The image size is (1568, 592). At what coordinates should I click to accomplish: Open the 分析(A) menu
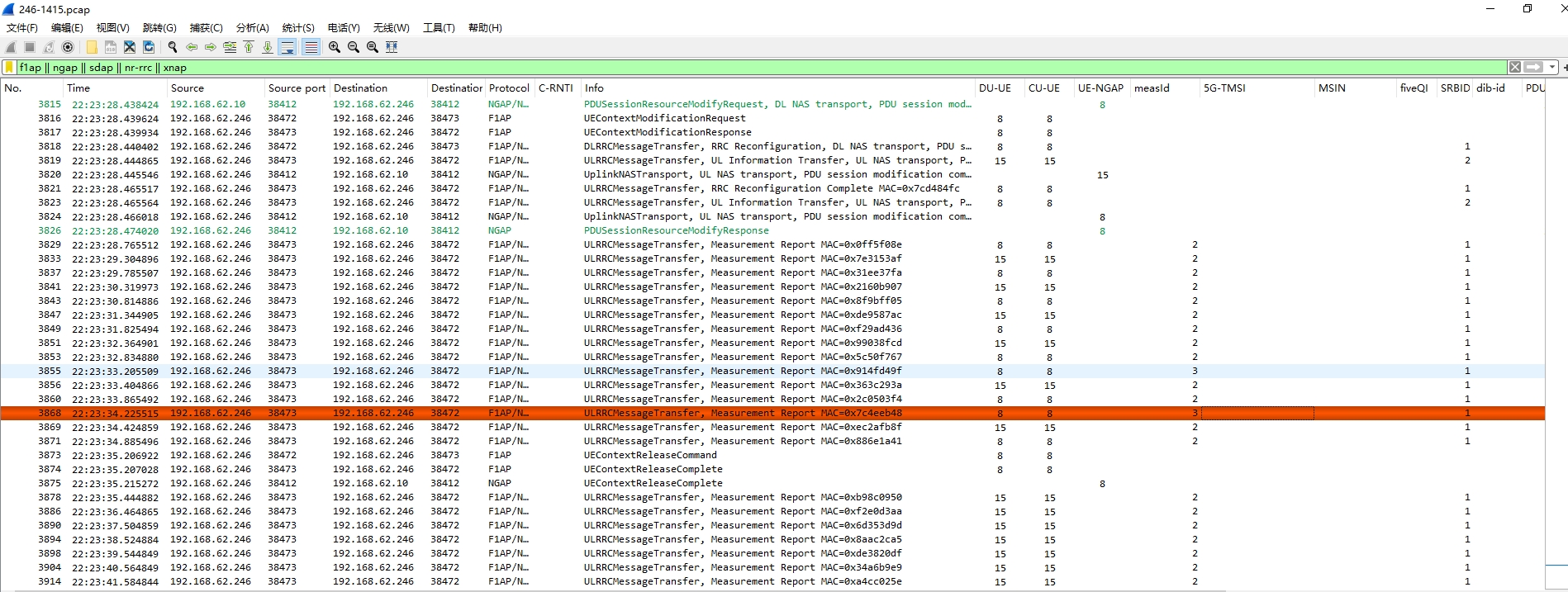[x=252, y=28]
